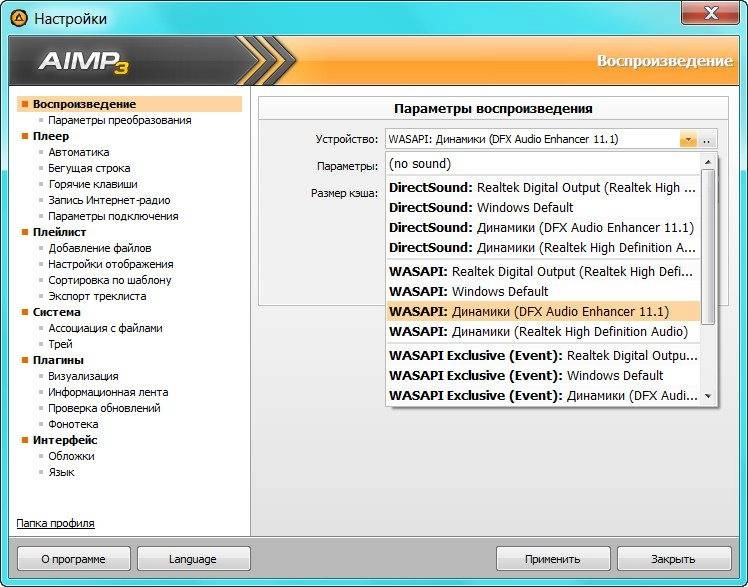Open Настройки отображения settings
Screen dimensions: 748x587
pos(111,264)
